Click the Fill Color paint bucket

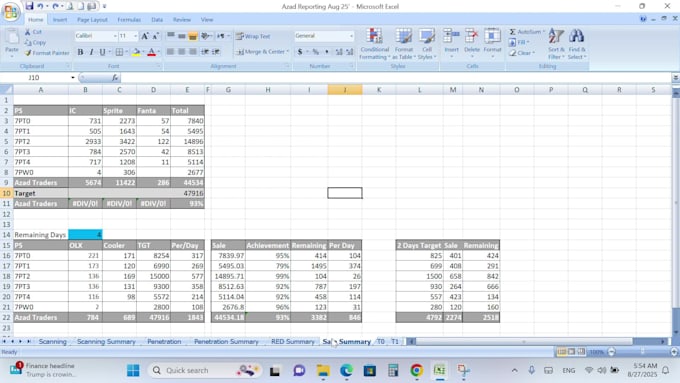(x=136, y=52)
